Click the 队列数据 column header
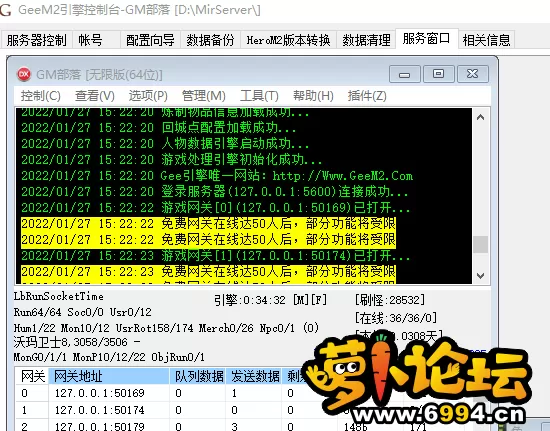This screenshot has width=550, height=431. tap(197, 376)
